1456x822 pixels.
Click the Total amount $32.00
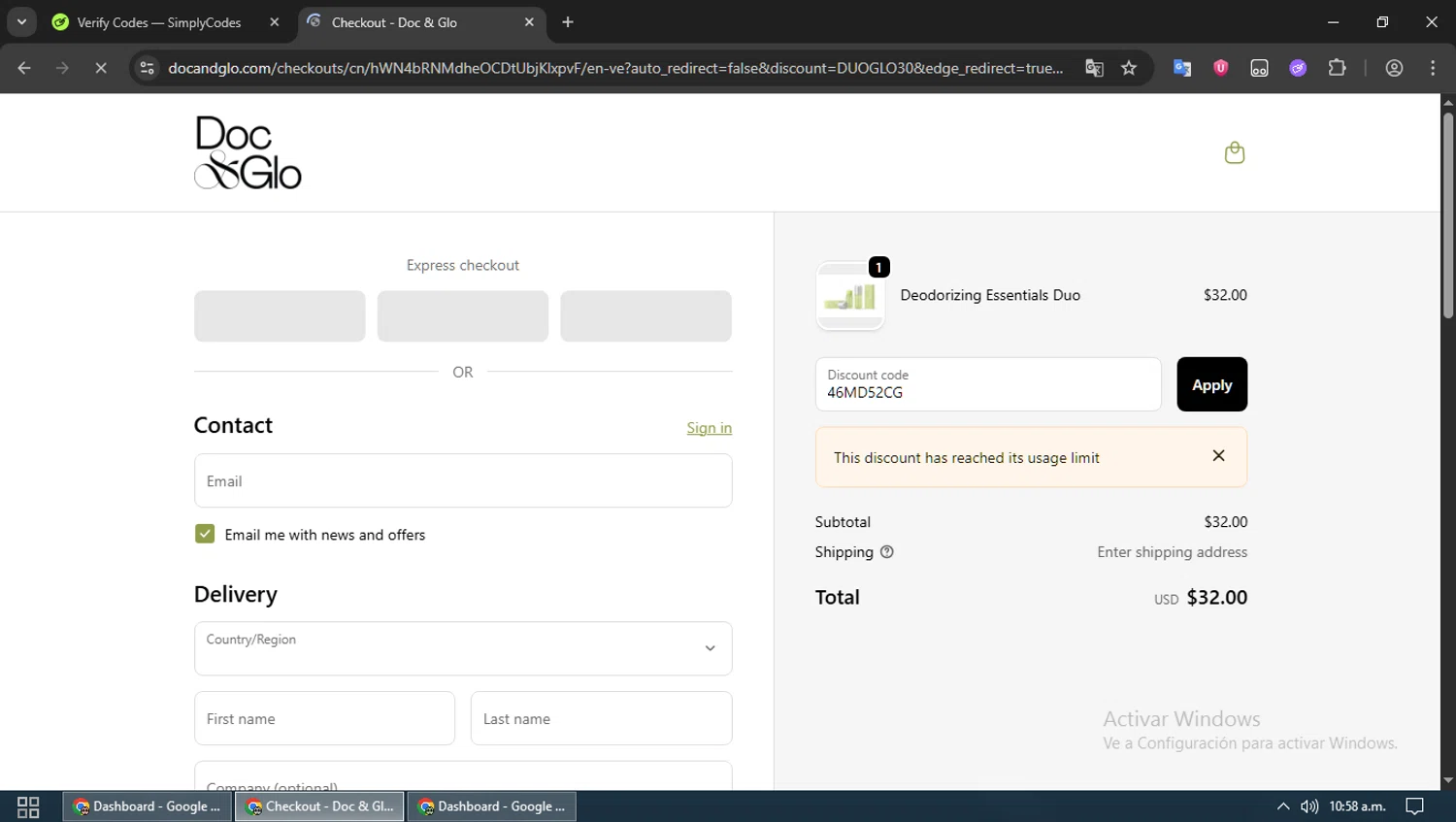1217,597
